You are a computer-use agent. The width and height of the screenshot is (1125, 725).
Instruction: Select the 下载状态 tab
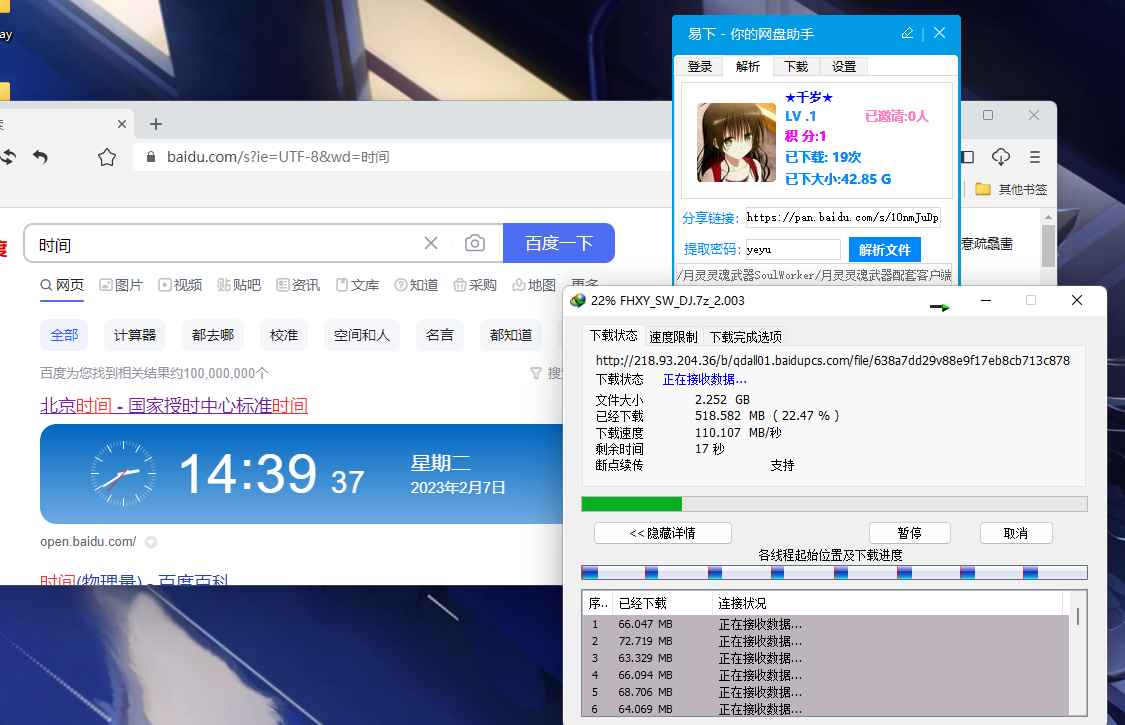[x=613, y=336]
